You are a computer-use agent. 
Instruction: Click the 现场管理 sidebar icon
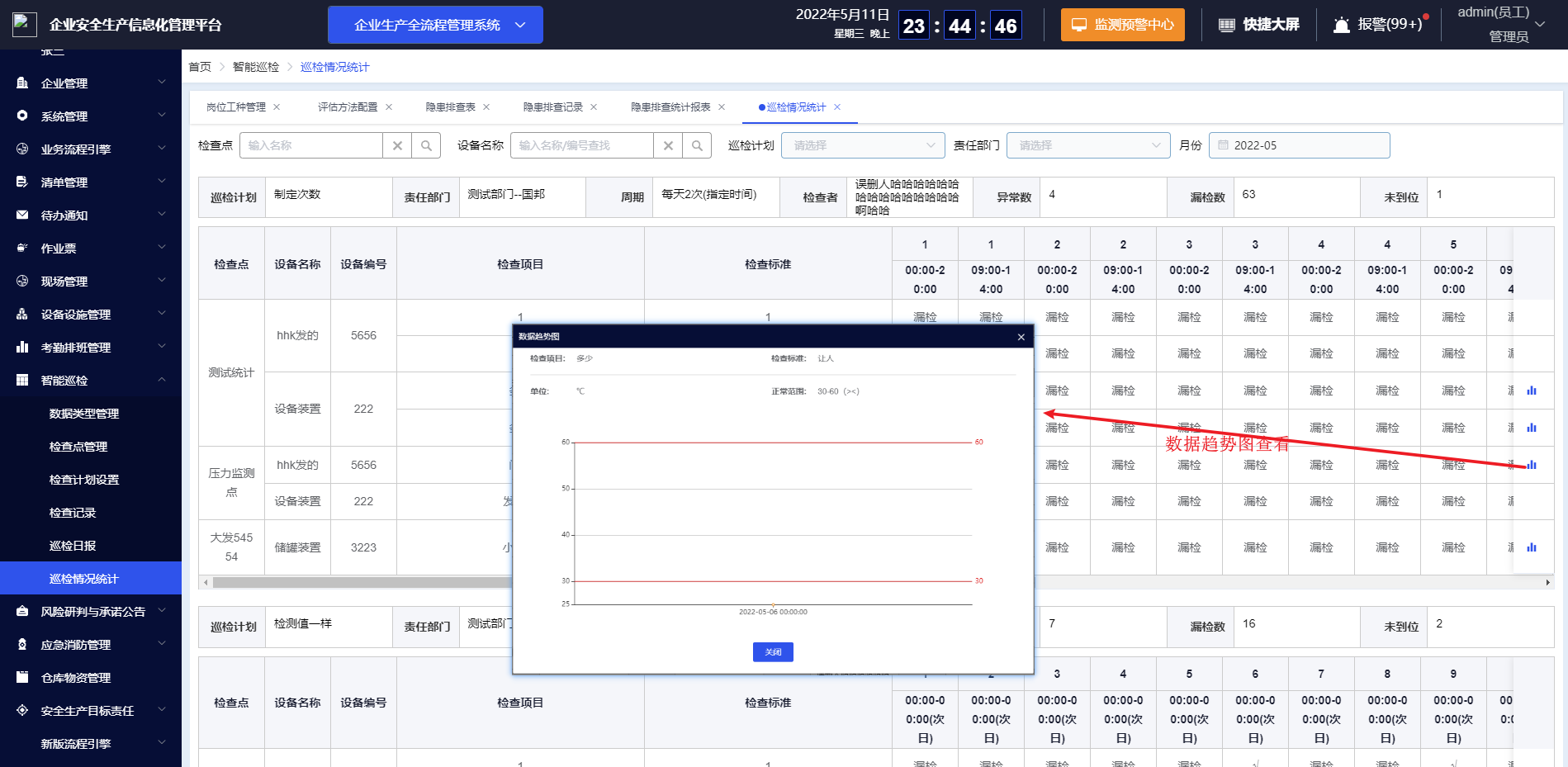pyautogui.click(x=22, y=282)
